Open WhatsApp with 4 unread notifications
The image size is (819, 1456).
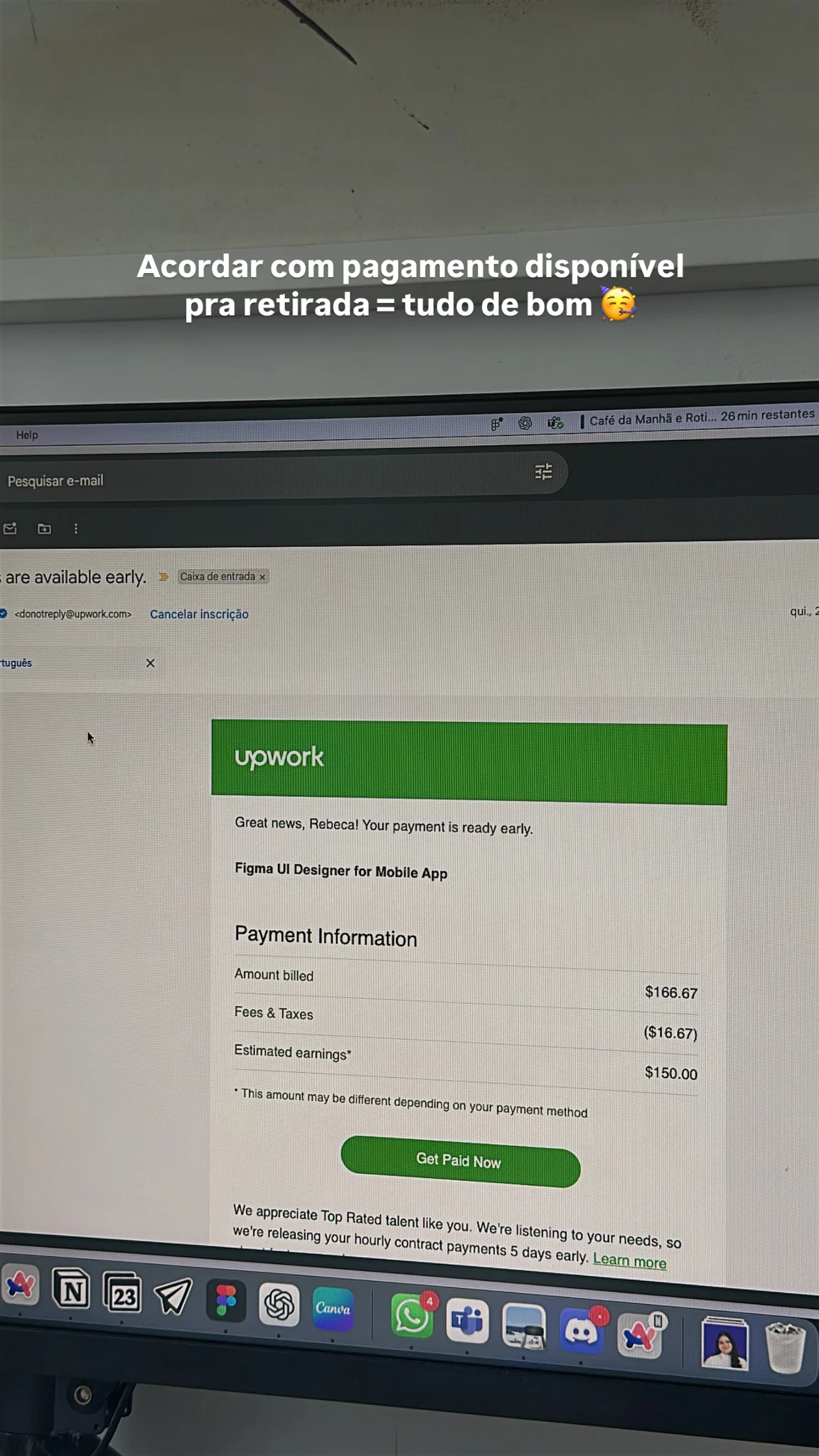412,1316
